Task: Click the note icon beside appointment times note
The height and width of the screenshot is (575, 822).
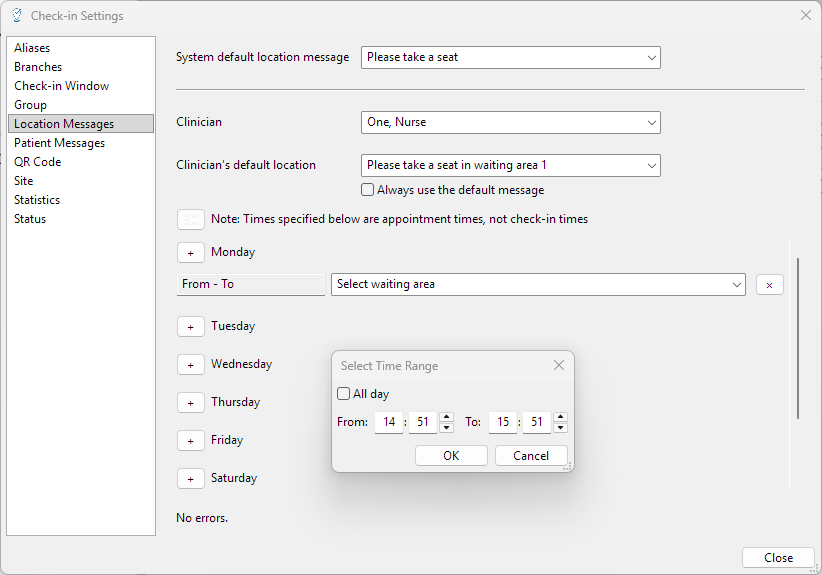Action: tap(190, 219)
